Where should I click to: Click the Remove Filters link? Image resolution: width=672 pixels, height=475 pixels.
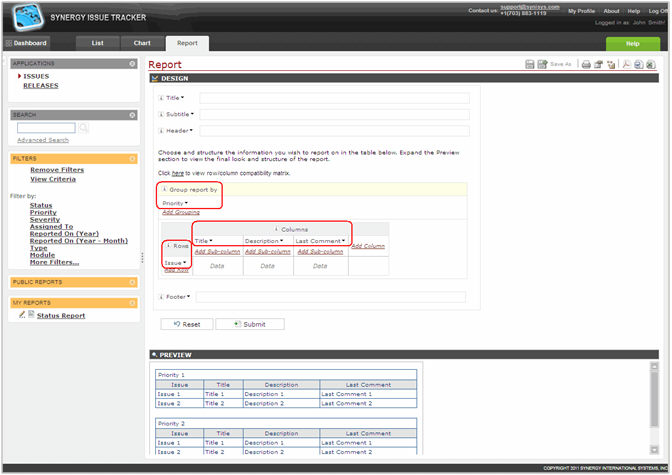(57, 170)
